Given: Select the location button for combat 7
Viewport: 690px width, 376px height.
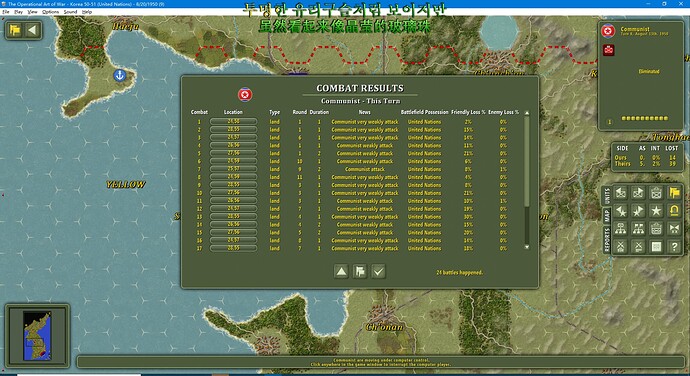Looking at the screenshot, I should [x=233, y=169].
